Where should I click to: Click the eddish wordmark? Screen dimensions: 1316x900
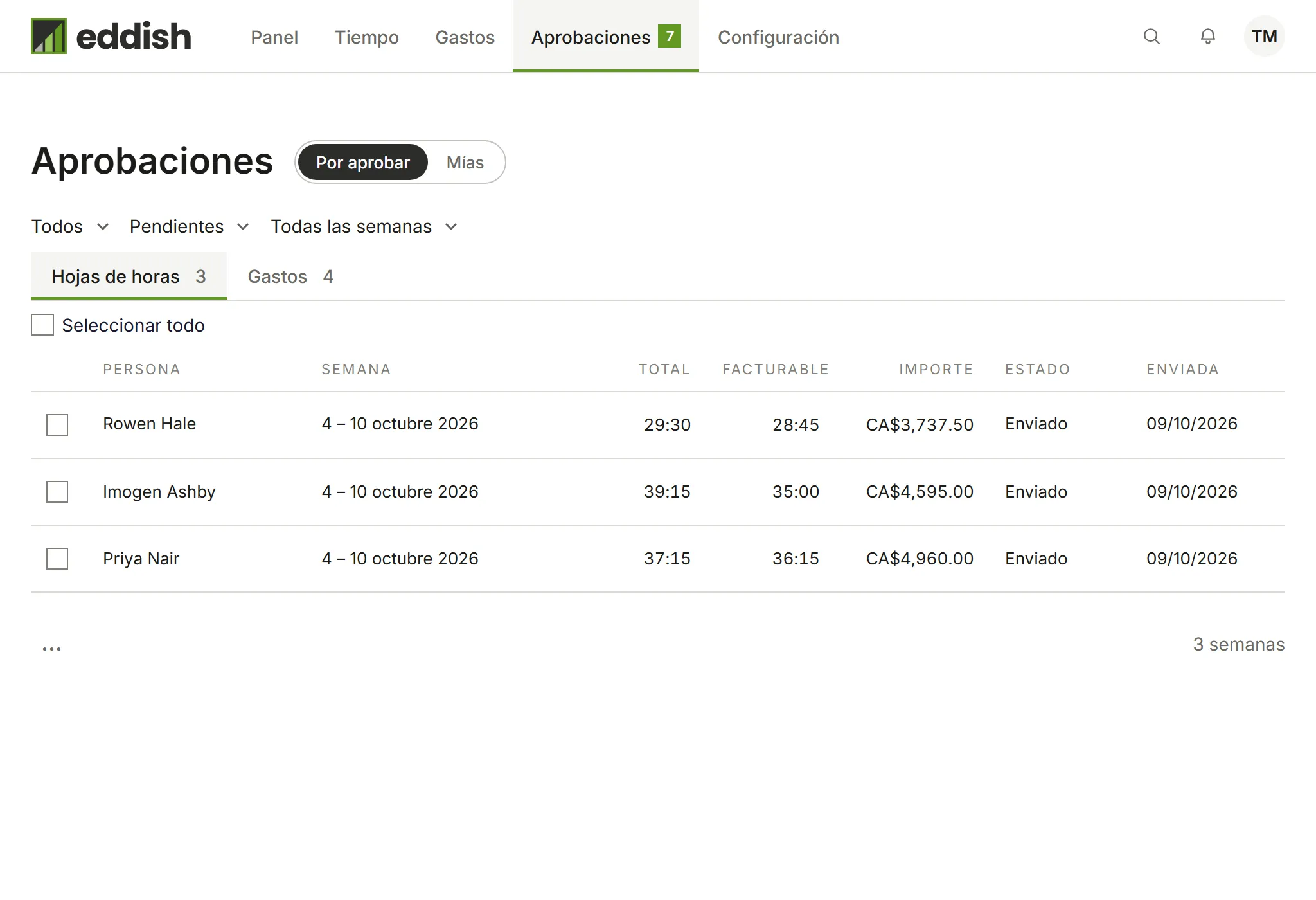pyautogui.click(x=134, y=36)
